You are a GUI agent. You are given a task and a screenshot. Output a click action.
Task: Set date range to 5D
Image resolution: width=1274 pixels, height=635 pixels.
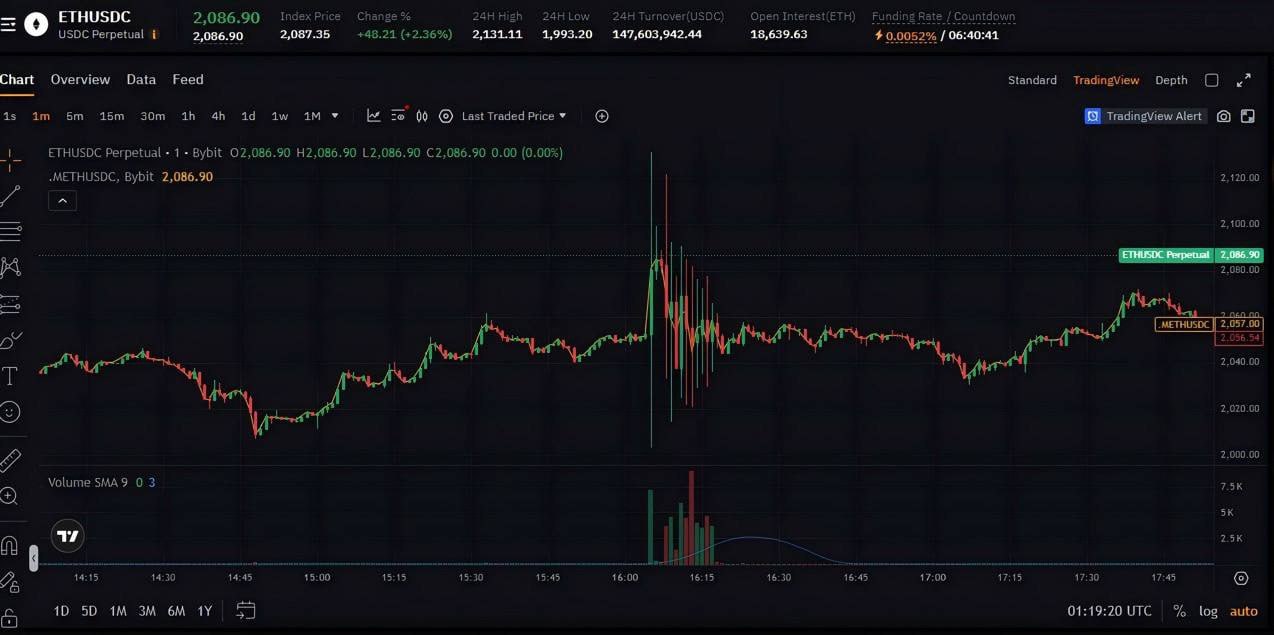coord(89,611)
